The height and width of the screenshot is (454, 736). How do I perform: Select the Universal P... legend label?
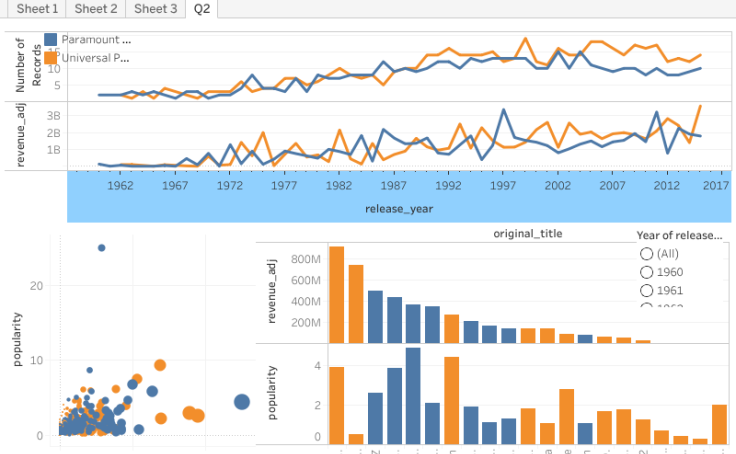[95, 58]
